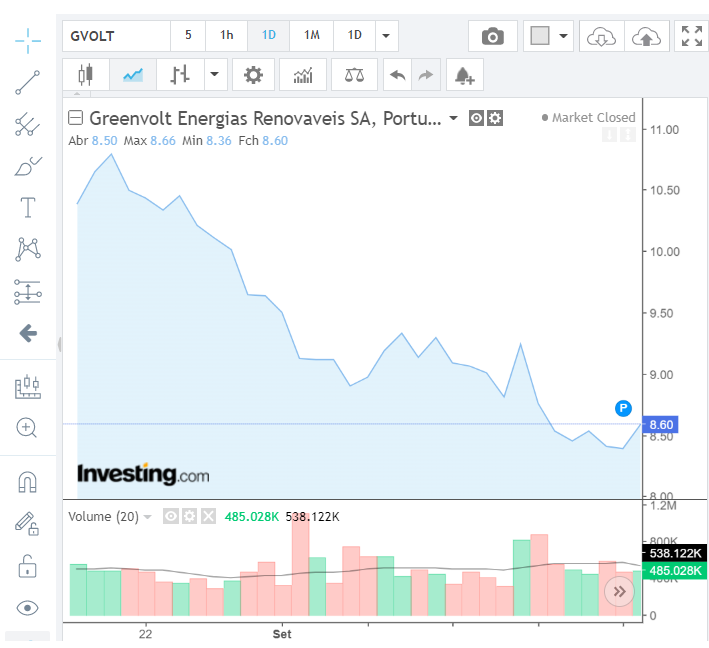
Task: Toggle Volume indicator visibility eye
Action: [171, 516]
